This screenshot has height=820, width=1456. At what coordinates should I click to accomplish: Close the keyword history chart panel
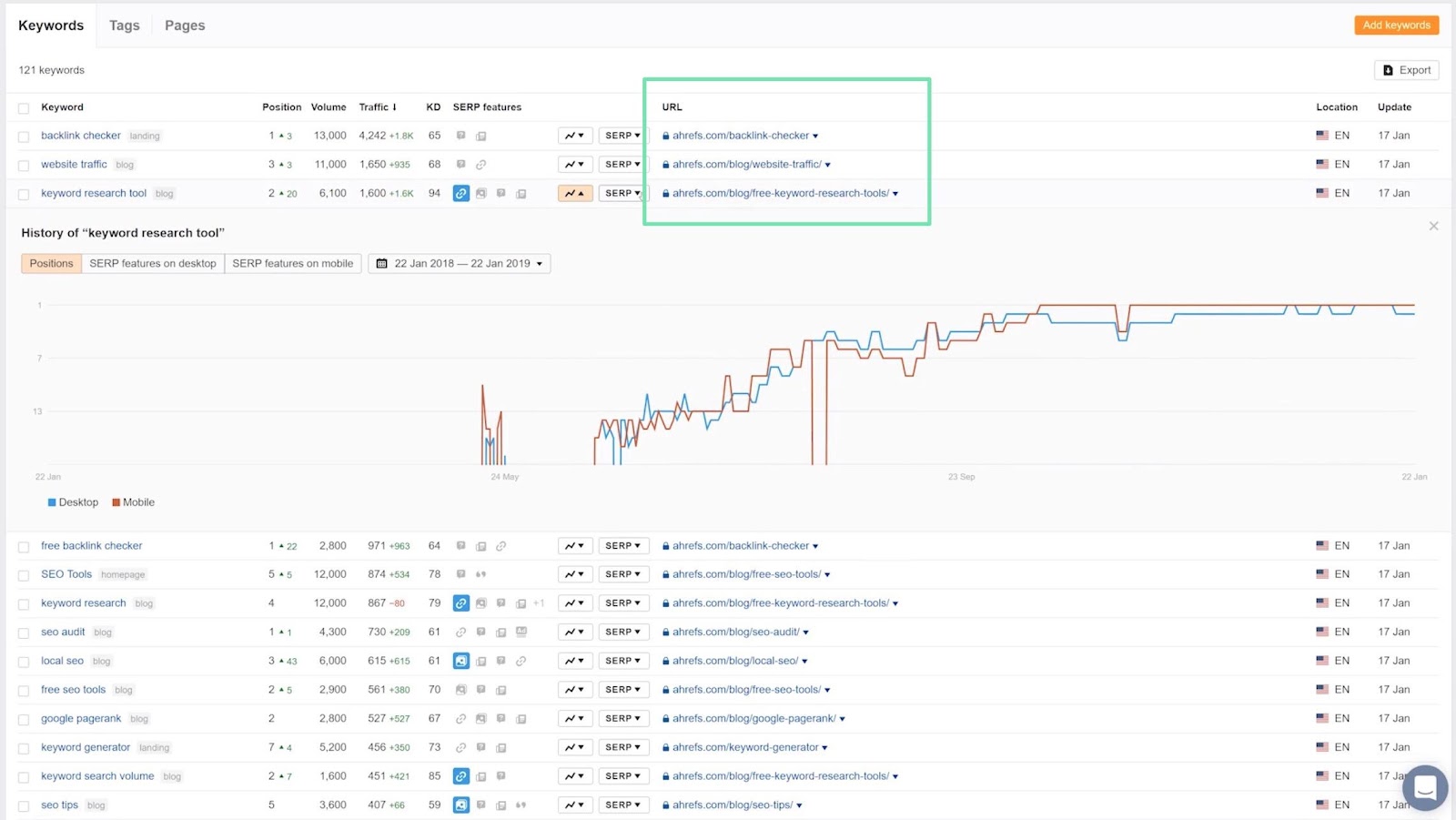coord(1433,226)
